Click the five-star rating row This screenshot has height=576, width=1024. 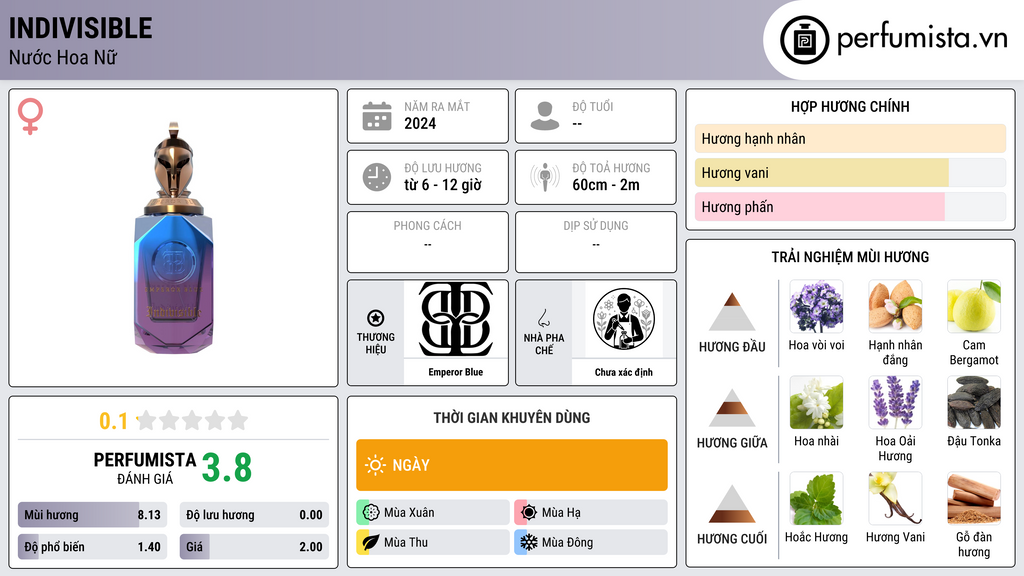coord(192,420)
